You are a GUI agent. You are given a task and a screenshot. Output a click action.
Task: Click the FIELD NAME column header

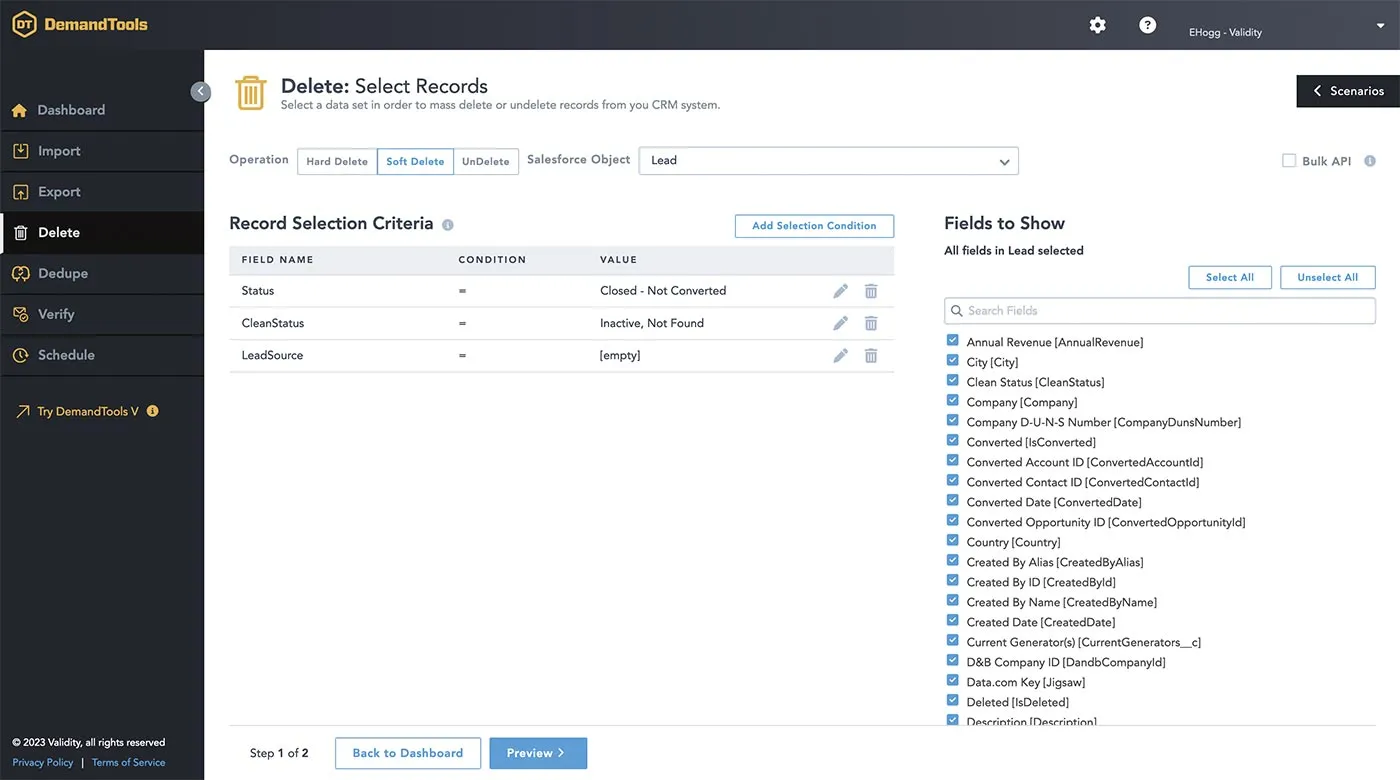[x=277, y=260]
